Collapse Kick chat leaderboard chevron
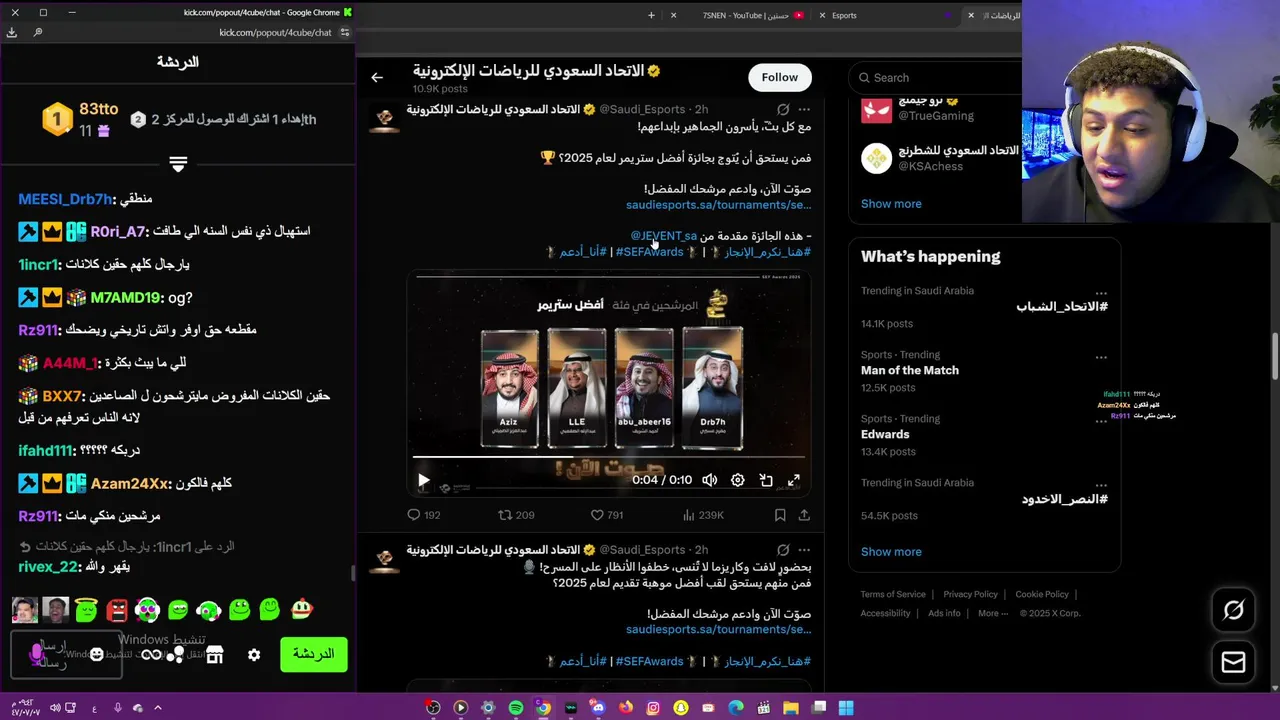The image size is (1280, 720). [x=178, y=164]
